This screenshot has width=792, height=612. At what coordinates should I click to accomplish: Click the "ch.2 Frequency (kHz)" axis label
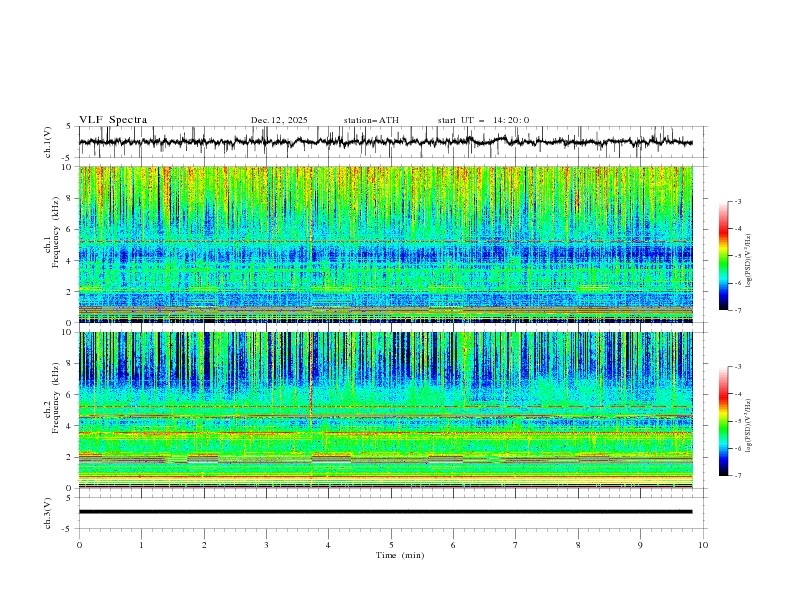click(x=52, y=398)
